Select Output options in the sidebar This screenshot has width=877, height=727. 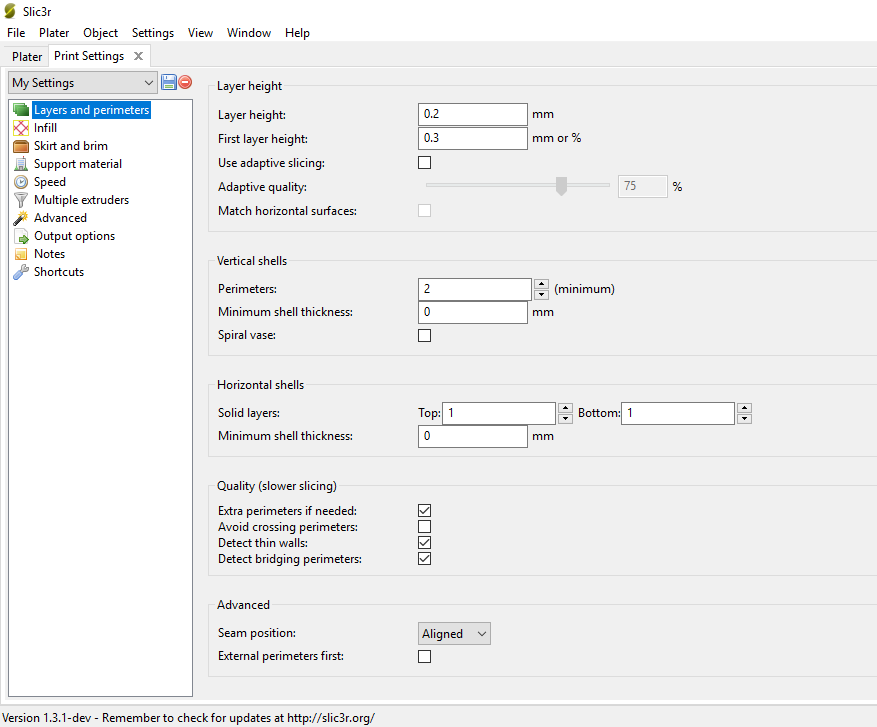click(74, 236)
